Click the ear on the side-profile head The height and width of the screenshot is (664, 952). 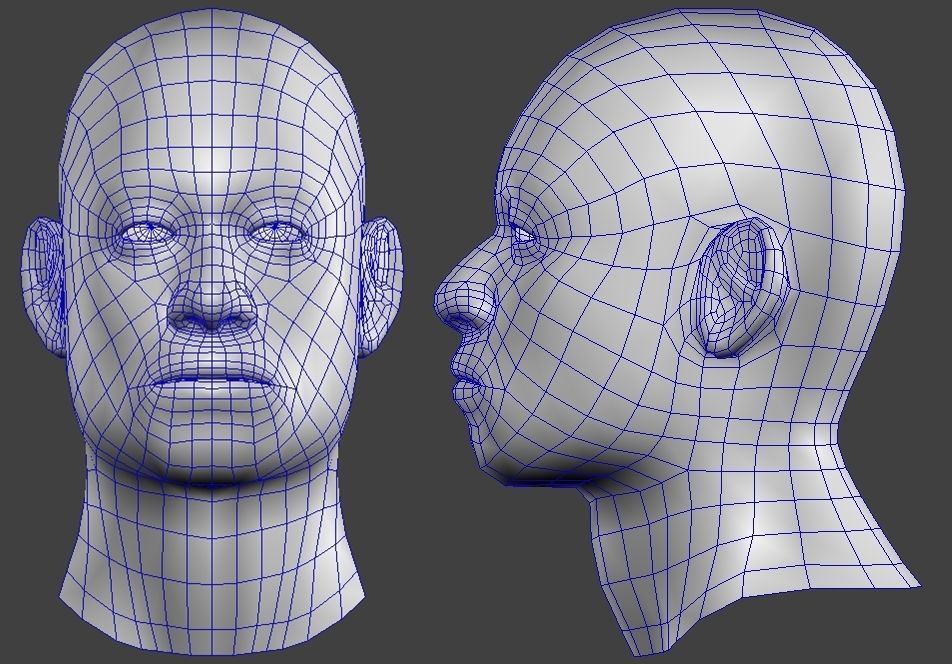pyautogui.click(x=741, y=288)
